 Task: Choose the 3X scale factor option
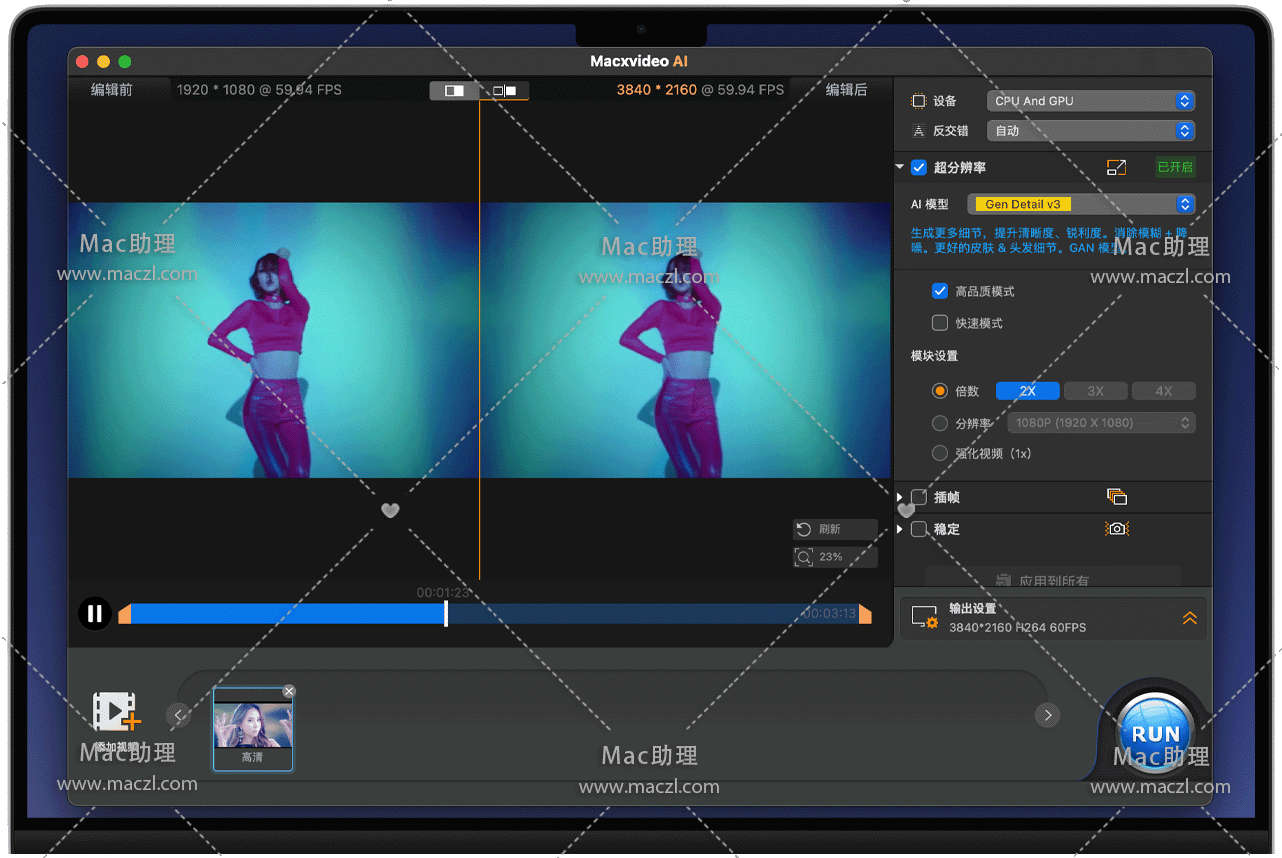(x=1095, y=391)
